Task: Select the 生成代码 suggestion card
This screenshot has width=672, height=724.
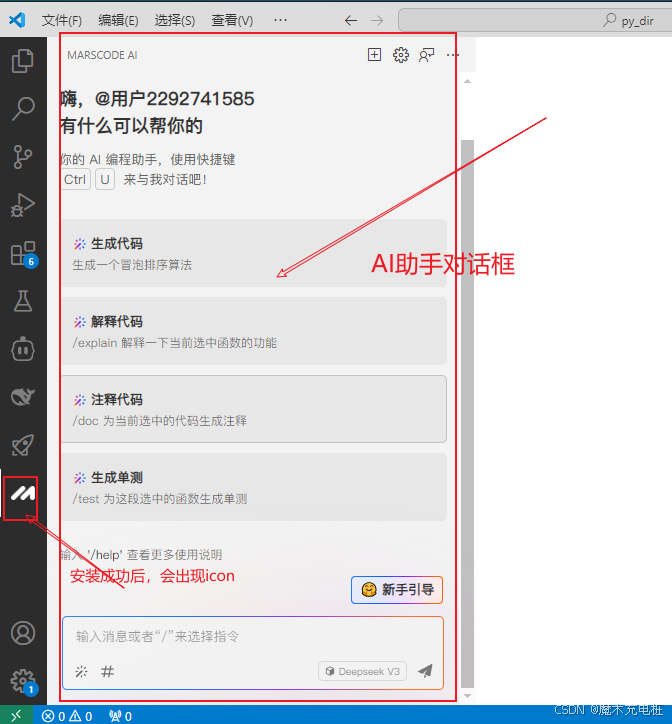Action: (x=254, y=253)
